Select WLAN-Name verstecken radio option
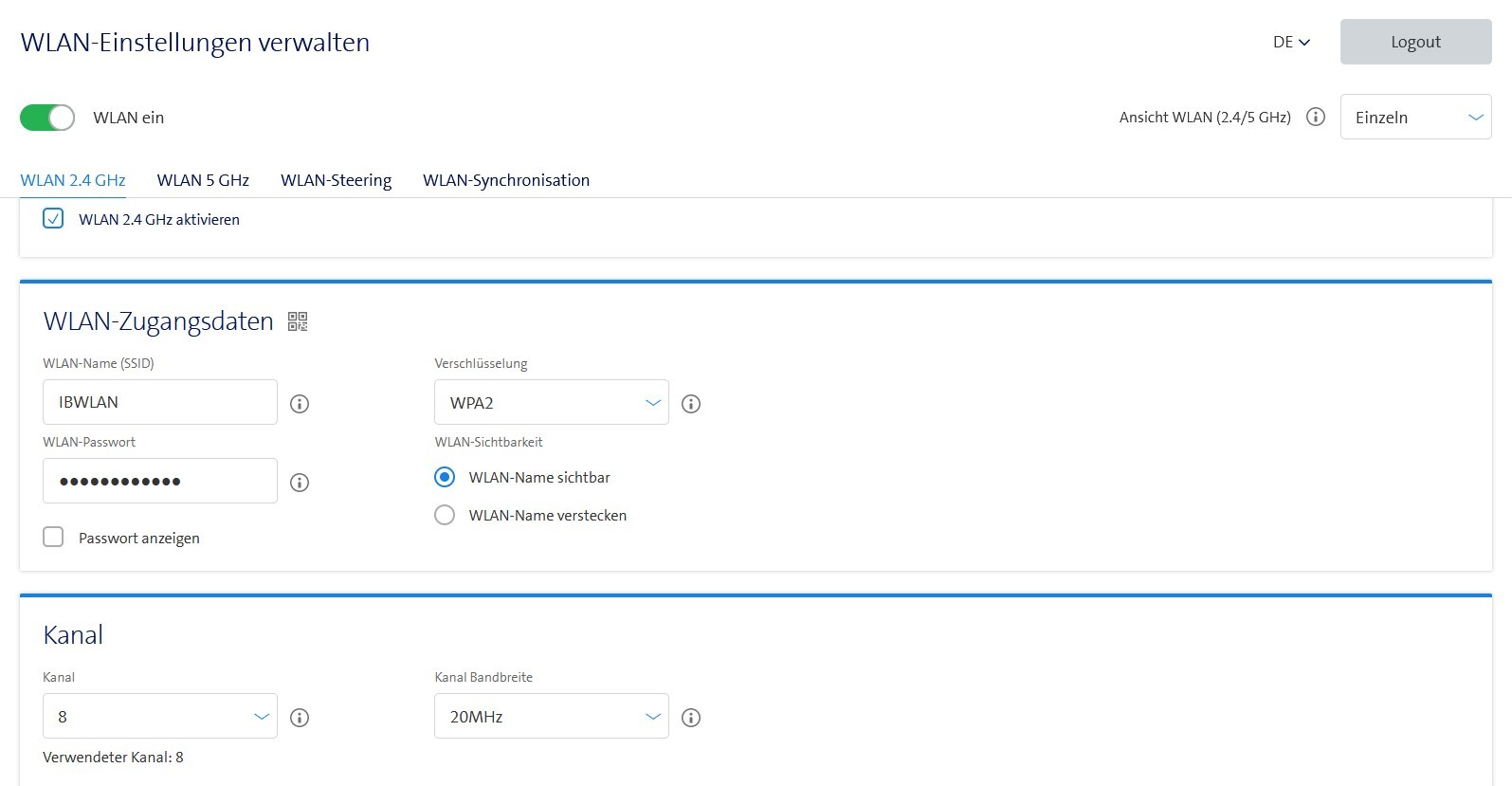1512x786 pixels. 445,516
